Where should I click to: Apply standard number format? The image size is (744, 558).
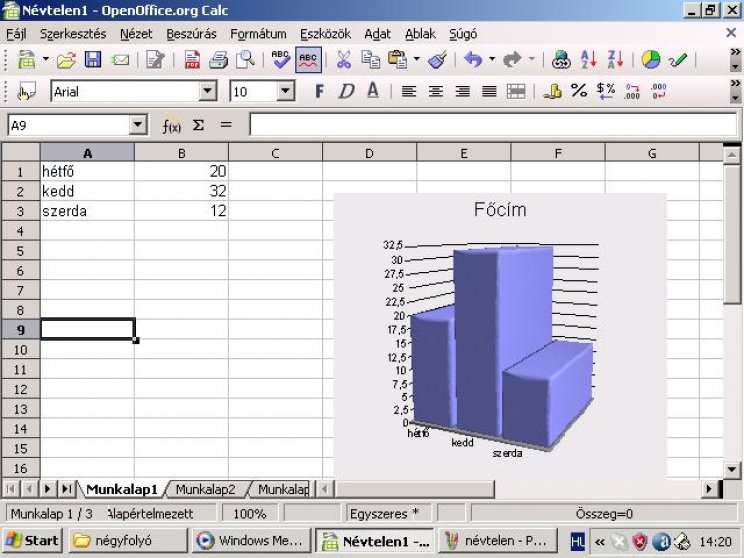pyautogui.click(x=606, y=91)
